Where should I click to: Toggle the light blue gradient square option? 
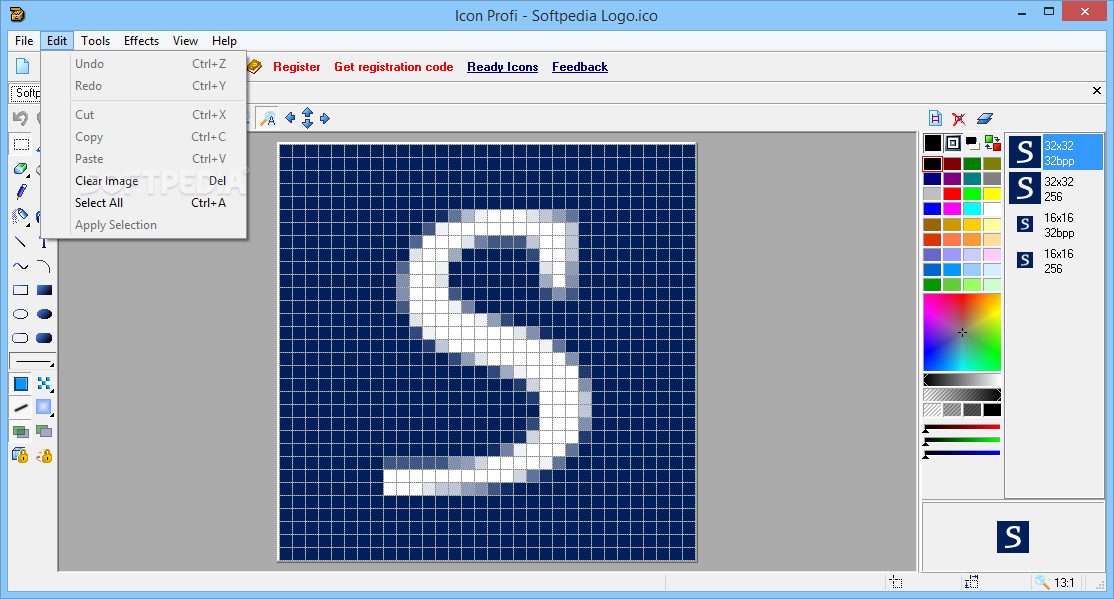point(44,407)
